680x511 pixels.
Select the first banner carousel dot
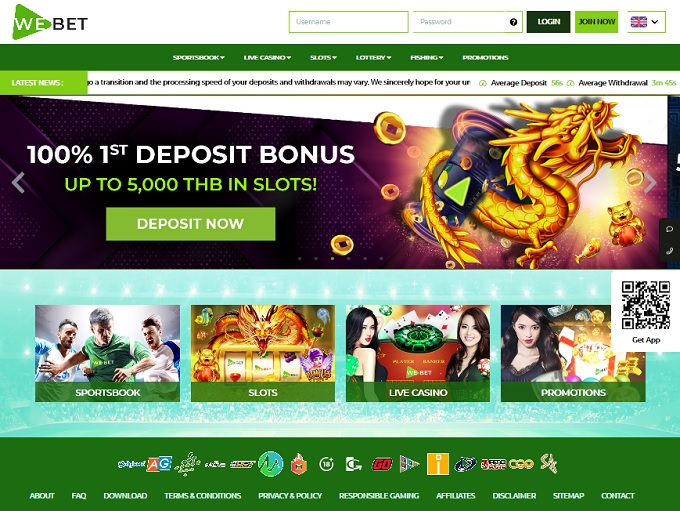pos(300,259)
